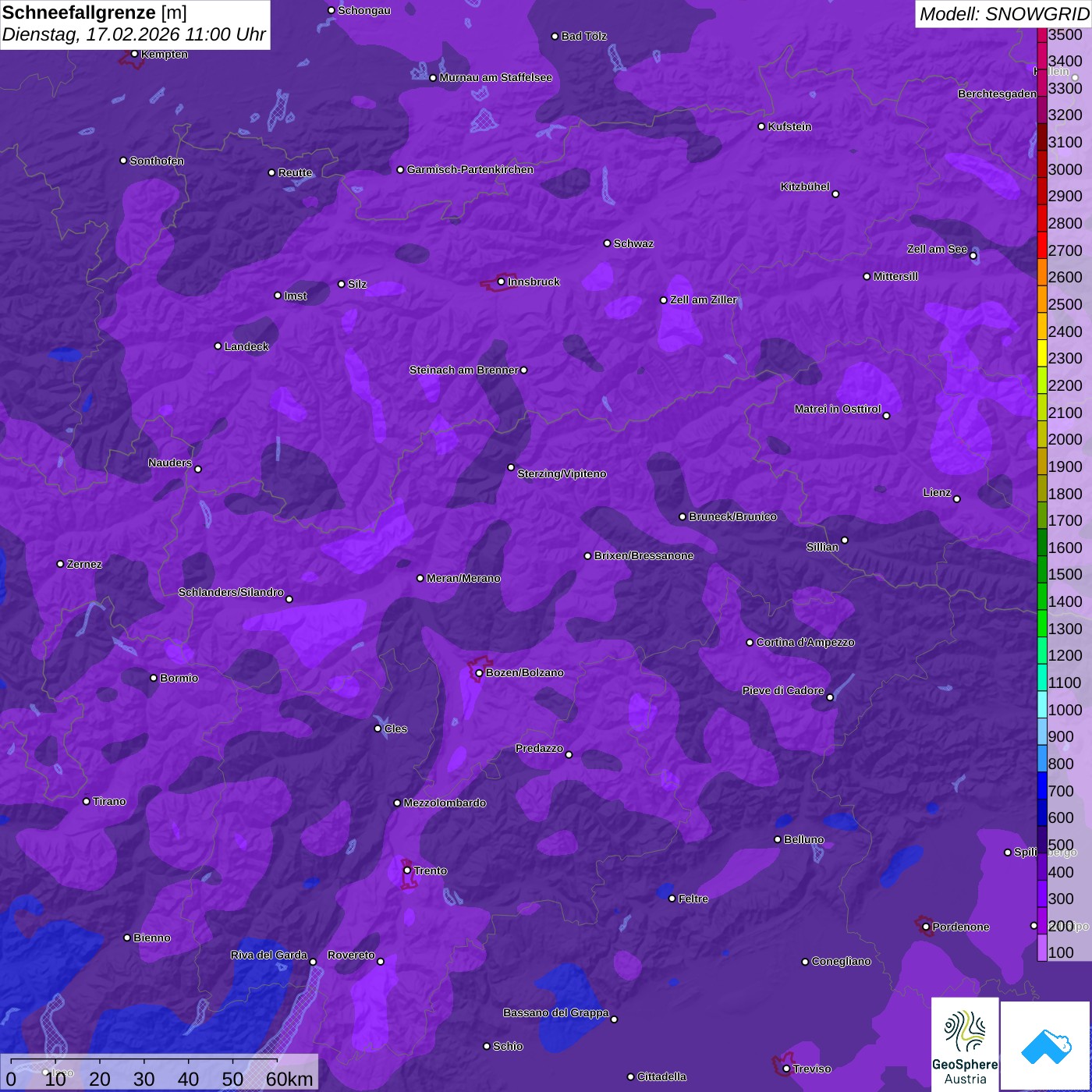Image resolution: width=1092 pixels, height=1092 pixels.
Task: Select the Bad Tölz label
Action: (583, 36)
